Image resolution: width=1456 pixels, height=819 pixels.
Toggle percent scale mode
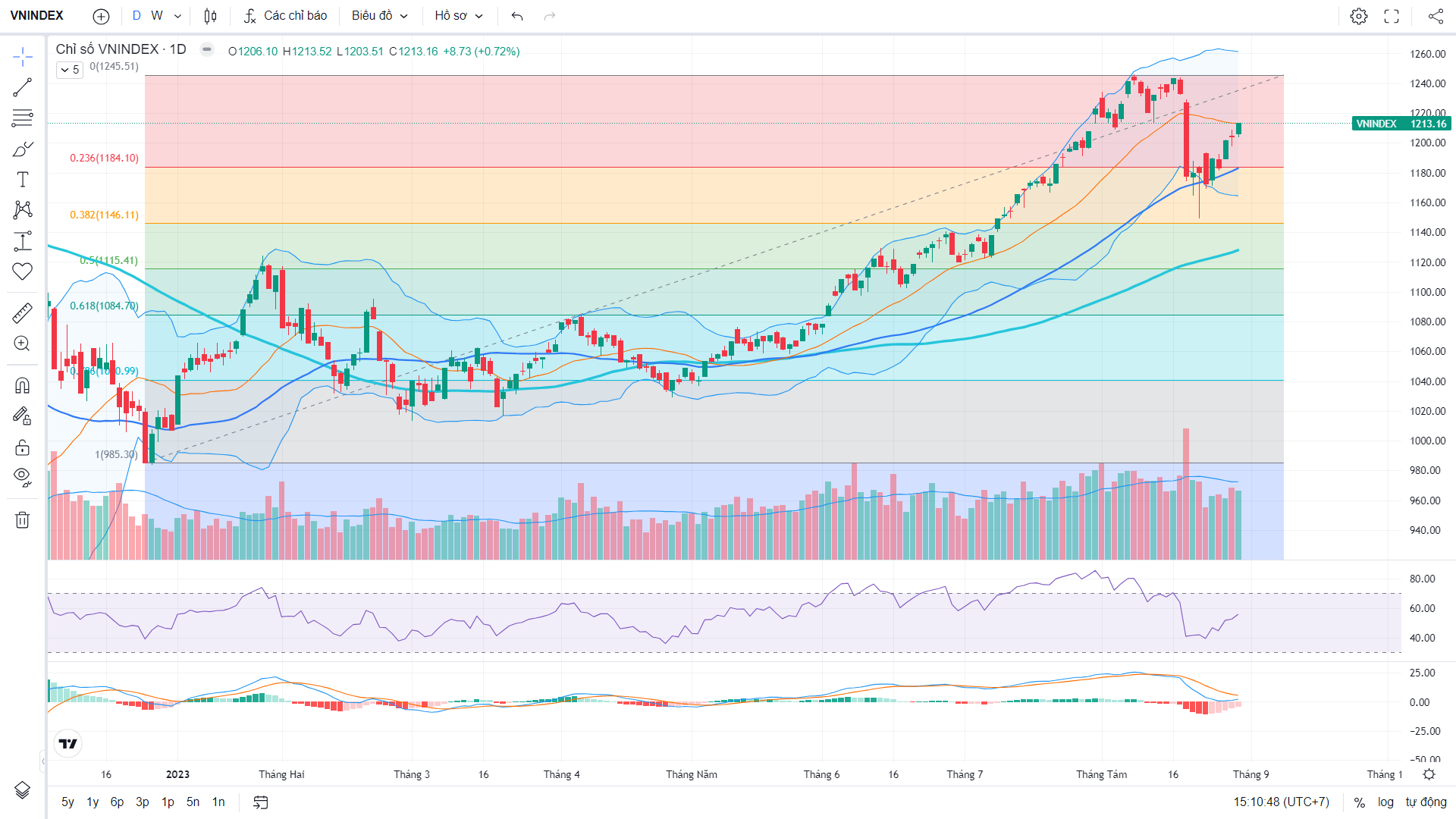pos(1360,802)
